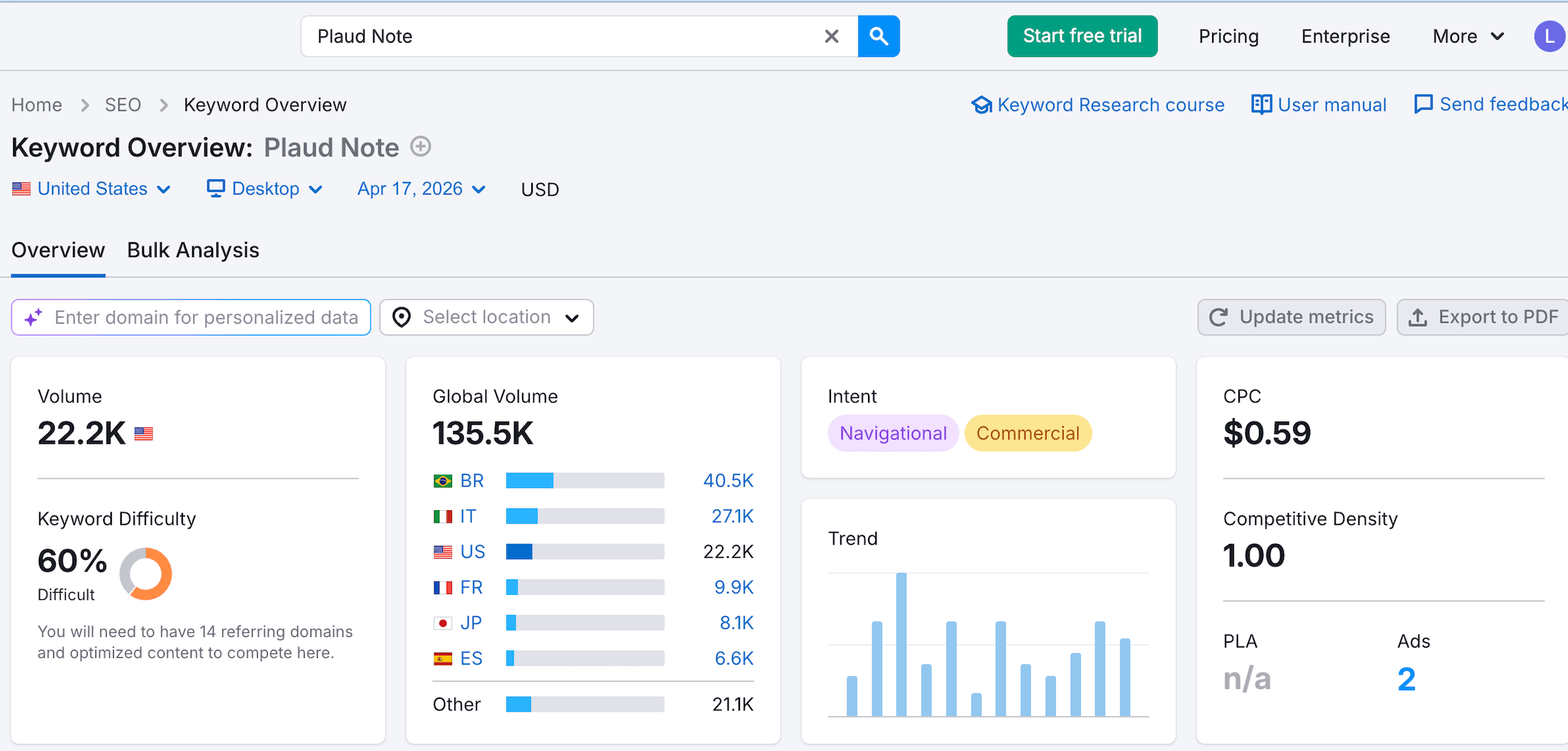Click the 6.6K Spain volume value
The width and height of the screenshot is (1568, 751).
(x=734, y=659)
